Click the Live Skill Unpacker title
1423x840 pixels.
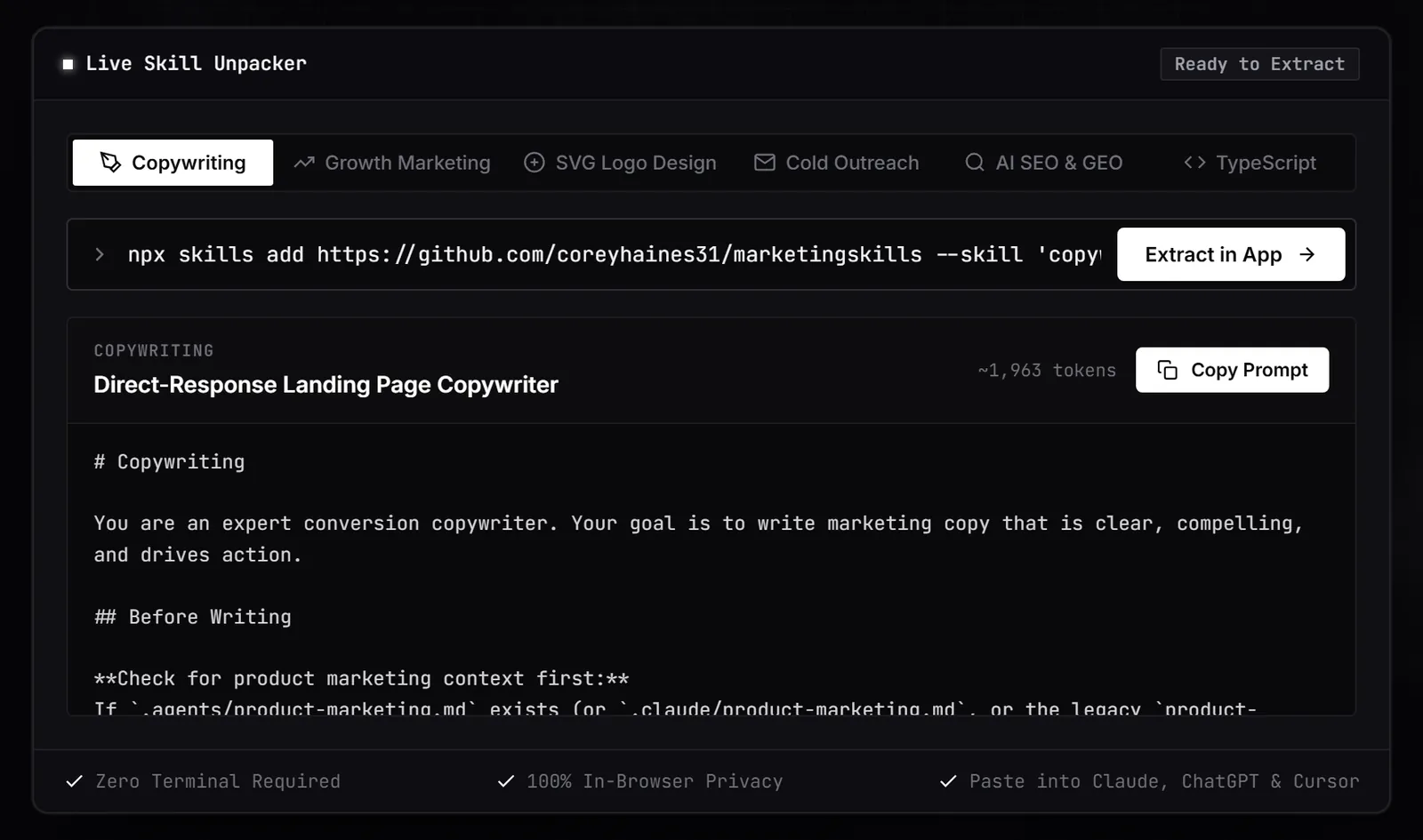[196, 64]
